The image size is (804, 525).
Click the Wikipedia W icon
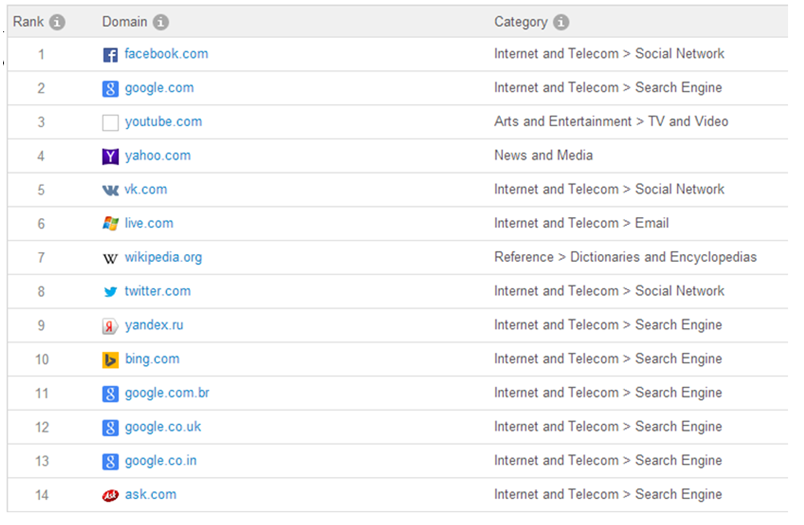click(x=110, y=258)
